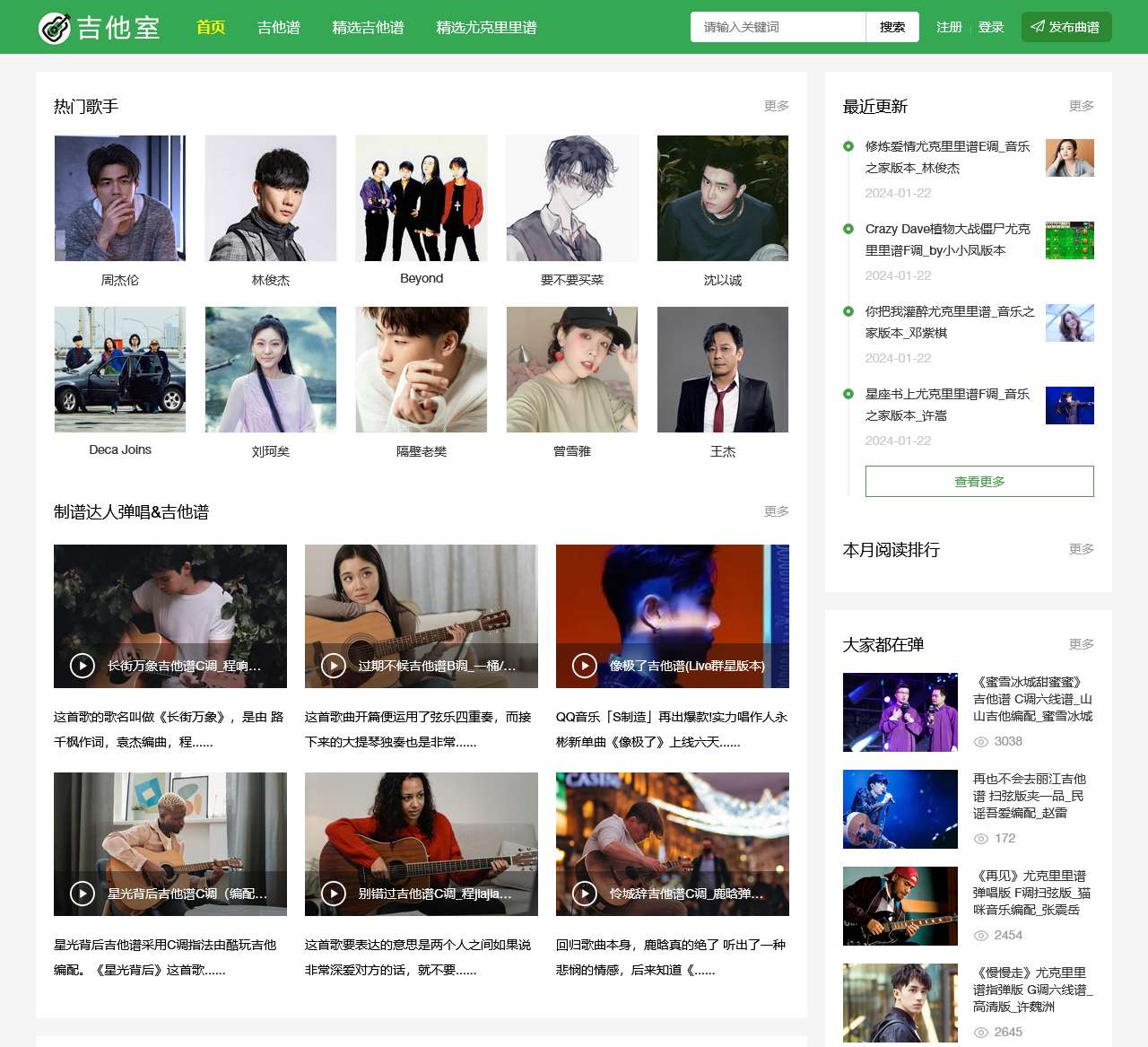Image resolution: width=1148 pixels, height=1047 pixels.
Task: Click 更多 next to 最近更新
Action: click(x=1082, y=106)
